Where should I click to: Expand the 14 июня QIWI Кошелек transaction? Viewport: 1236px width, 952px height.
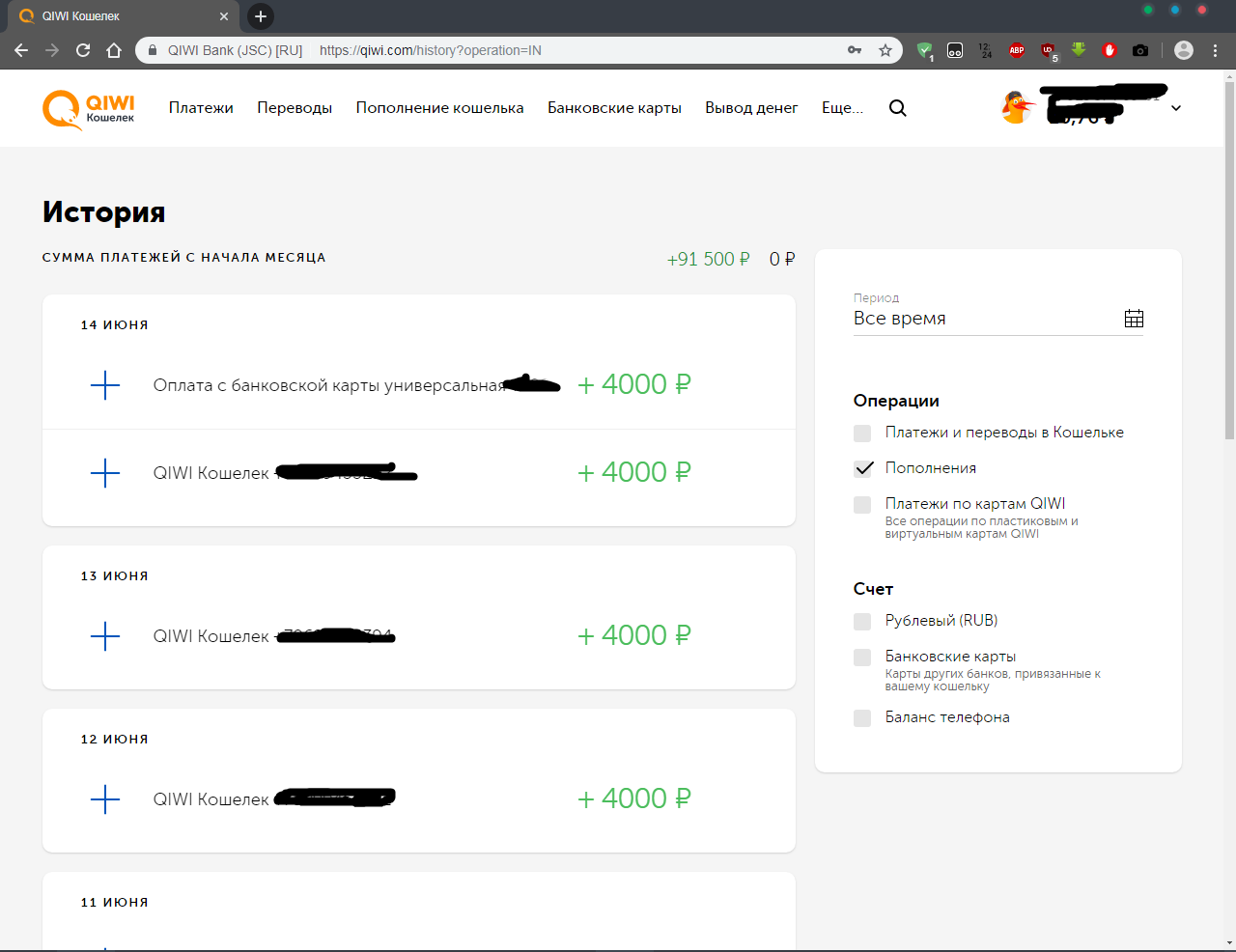pyautogui.click(x=105, y=473)
